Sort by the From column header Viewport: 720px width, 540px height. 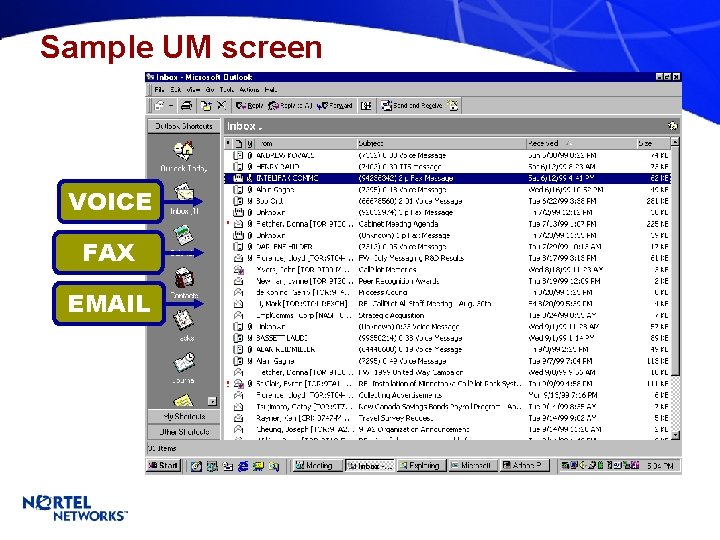pos(305,143)
